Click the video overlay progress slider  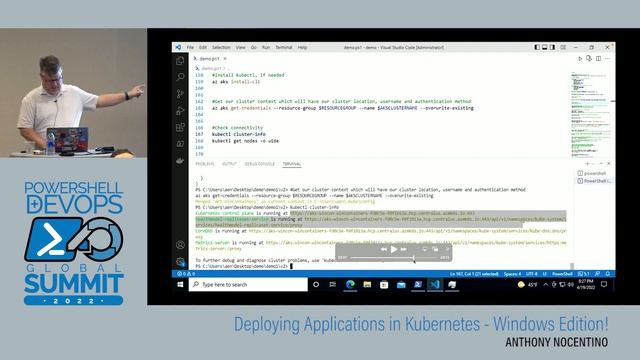click(x=394, y=258)
